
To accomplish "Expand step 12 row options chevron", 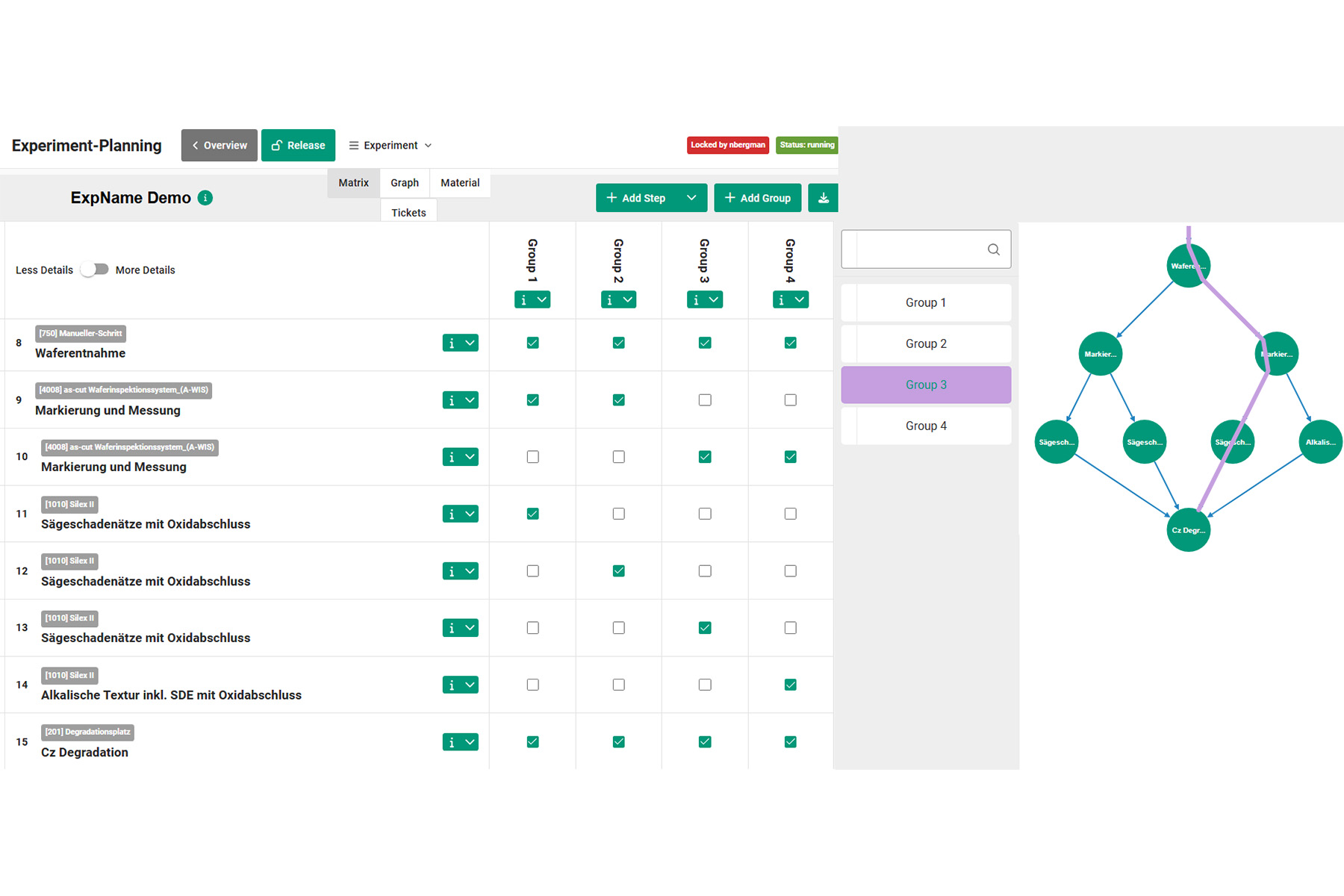I will click(470, 571).
